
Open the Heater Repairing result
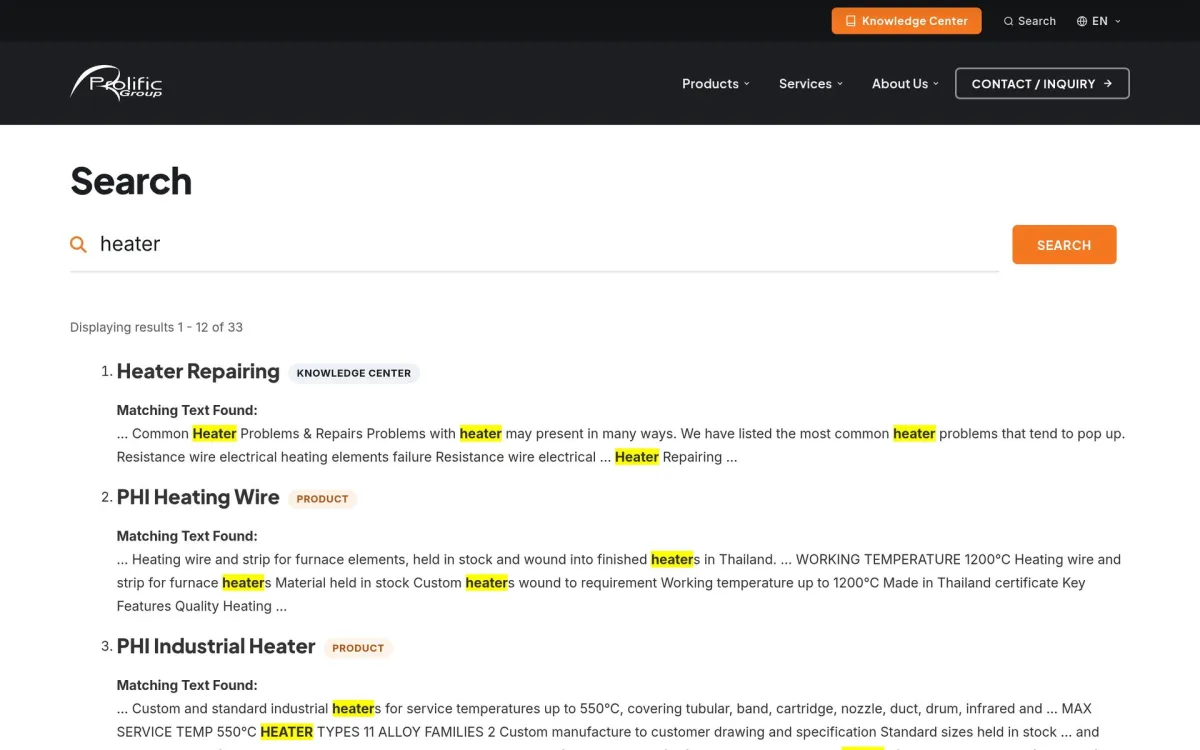tap(198, 372)
